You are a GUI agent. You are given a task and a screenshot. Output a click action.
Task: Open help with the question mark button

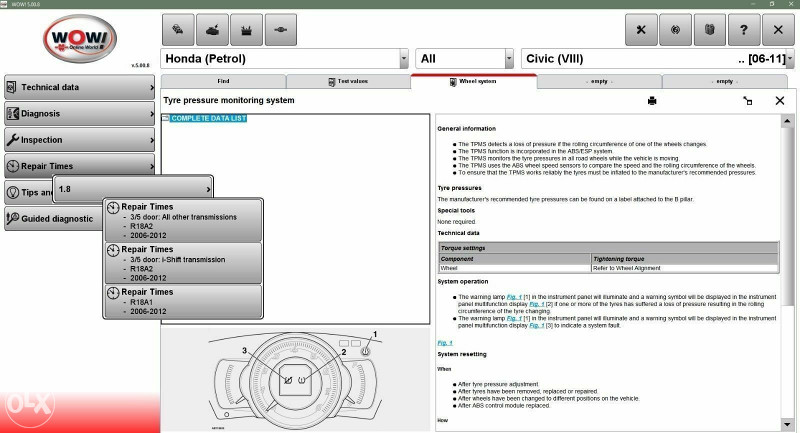[x=744, y=30]
